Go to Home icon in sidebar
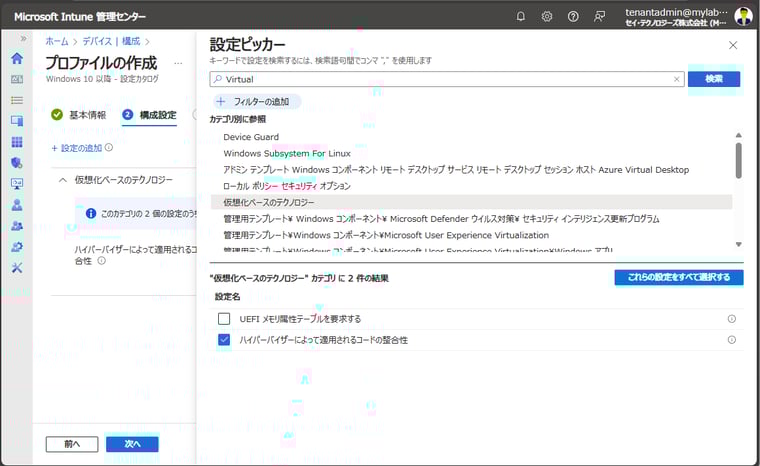The image size is (760, 466). coord(17,58)
